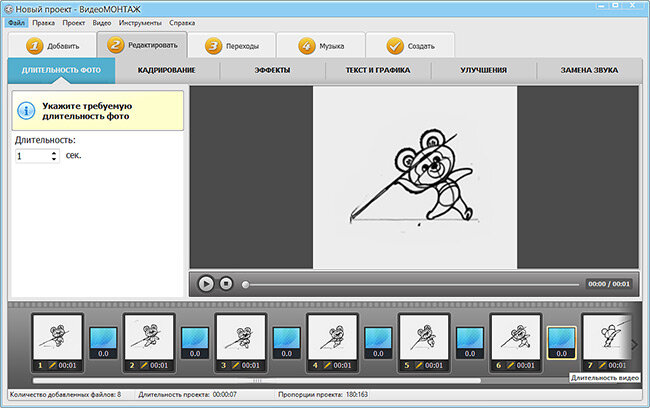650x408 pixels.
Task: Open Текст и графика section
Action: [378, 70]
